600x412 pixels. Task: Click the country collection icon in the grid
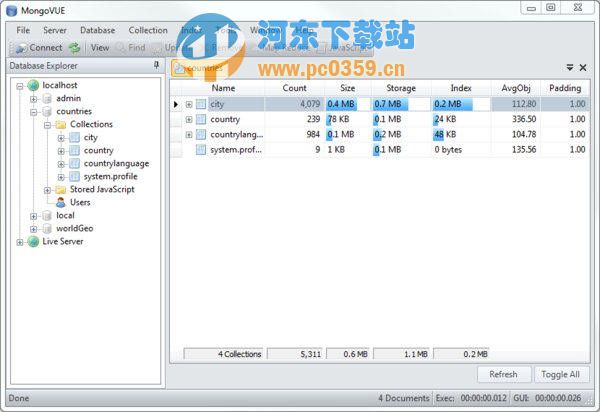(x=201, y=119)
